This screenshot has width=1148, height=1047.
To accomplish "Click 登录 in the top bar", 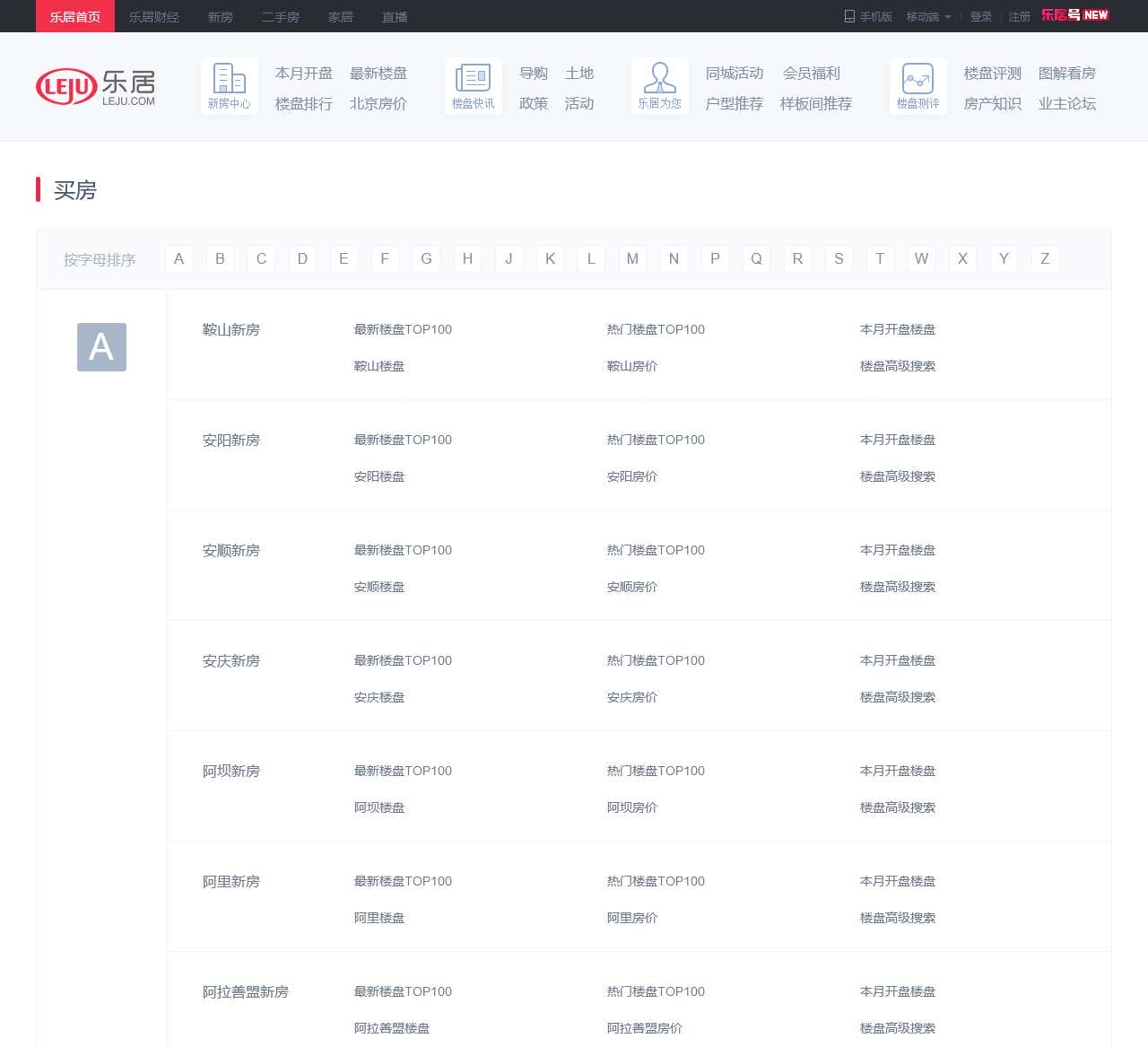I will [x=980, y=17].
